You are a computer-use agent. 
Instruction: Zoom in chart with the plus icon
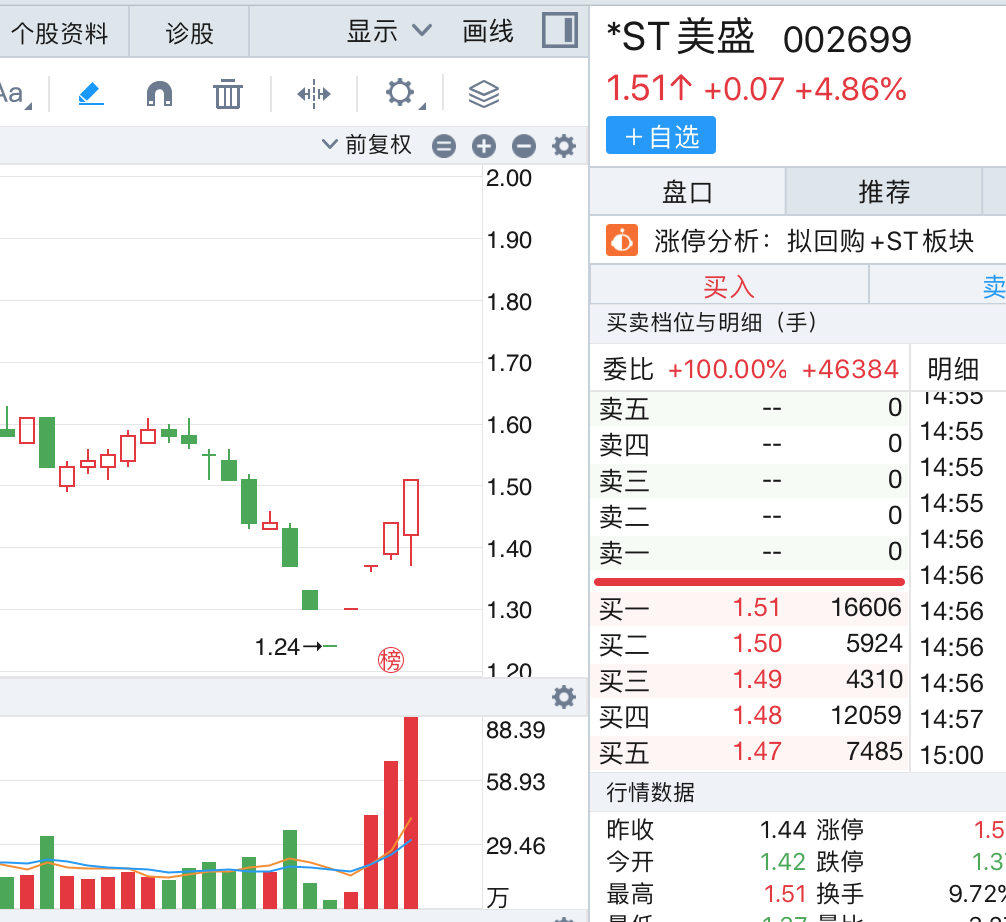pyautogui.click(x=484, y=146)
